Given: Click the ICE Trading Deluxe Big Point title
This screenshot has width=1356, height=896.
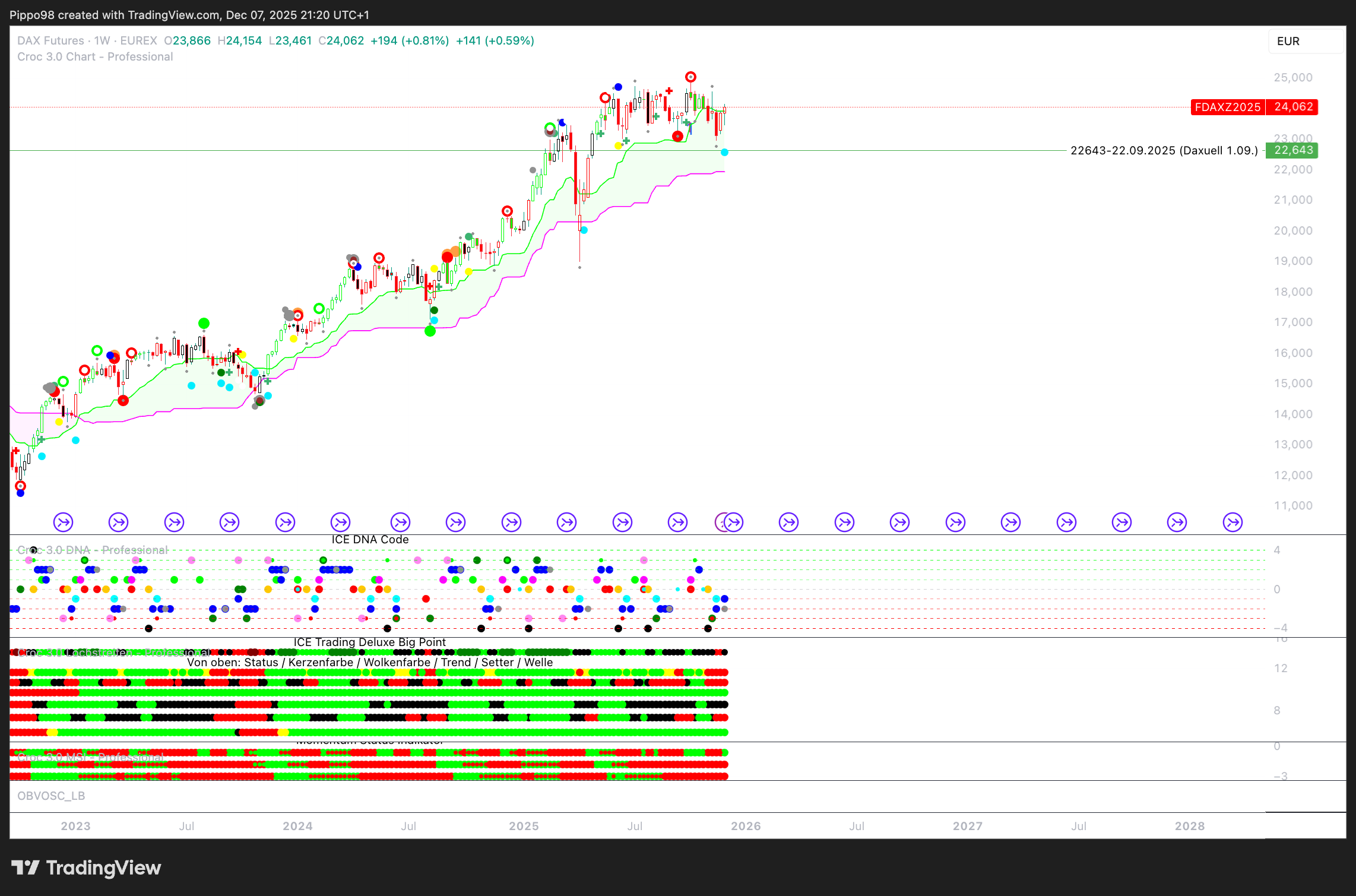Looking at the screenshot, I should click(369, 642).
